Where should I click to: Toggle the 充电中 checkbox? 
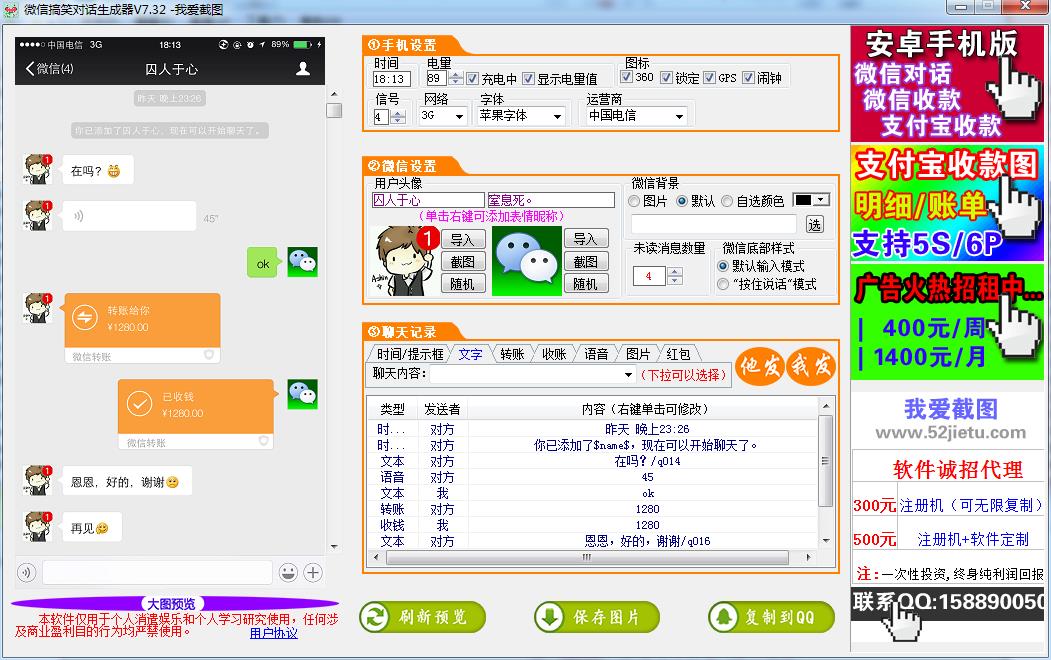[x=472, y=78]
